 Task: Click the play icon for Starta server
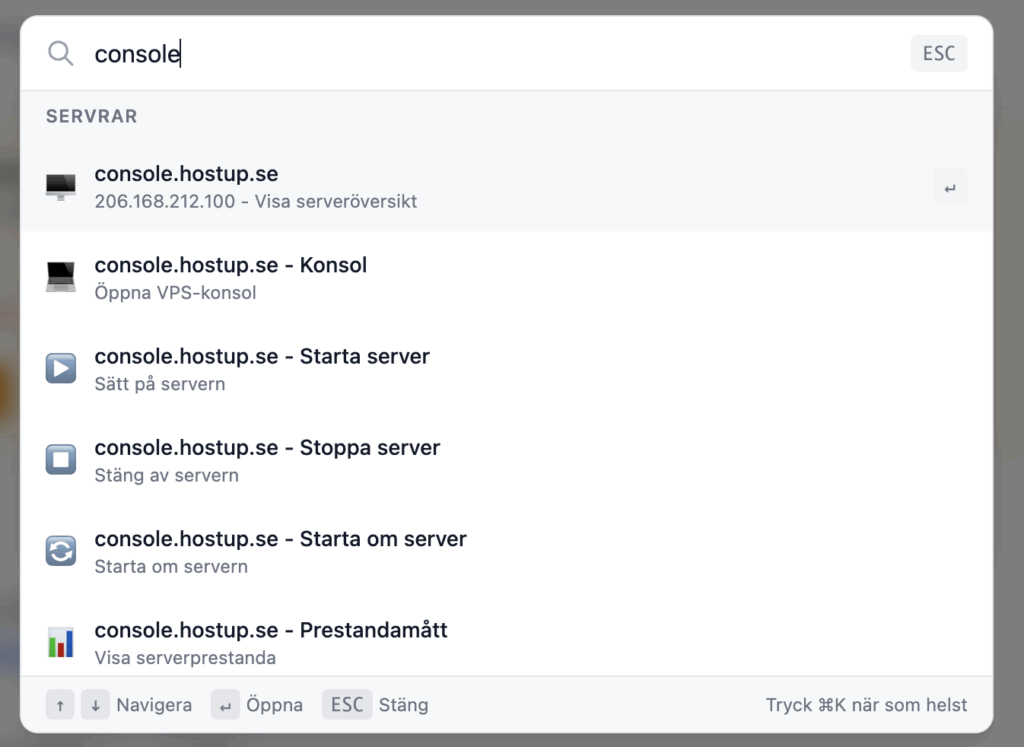[x=61, y=369]
